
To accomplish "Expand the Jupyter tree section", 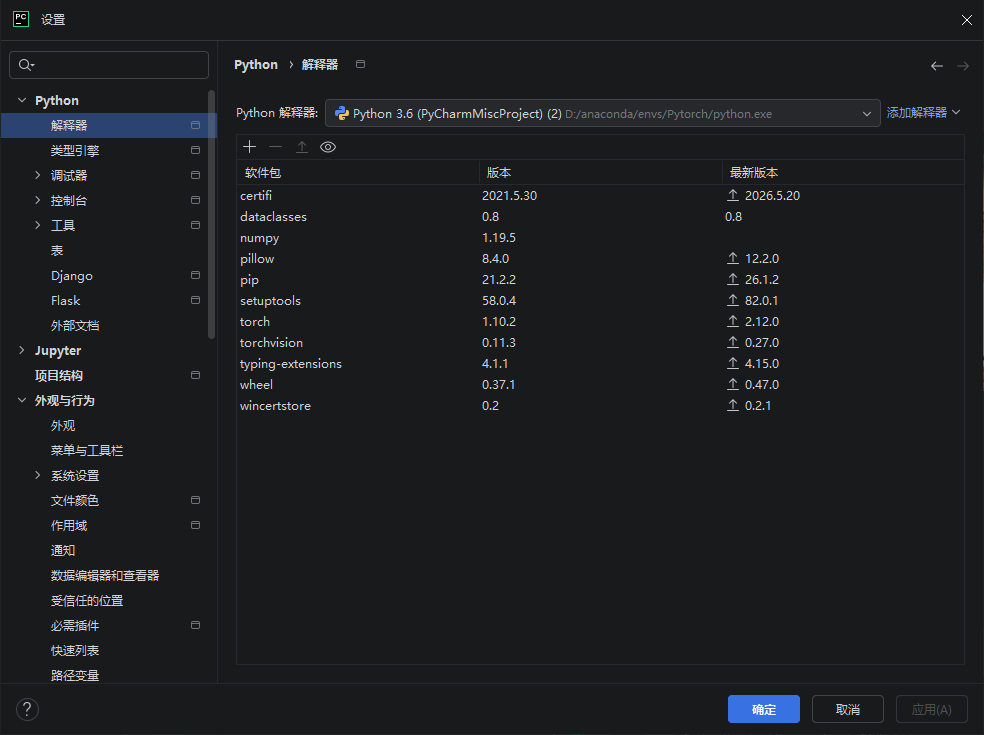I will 22,350.
